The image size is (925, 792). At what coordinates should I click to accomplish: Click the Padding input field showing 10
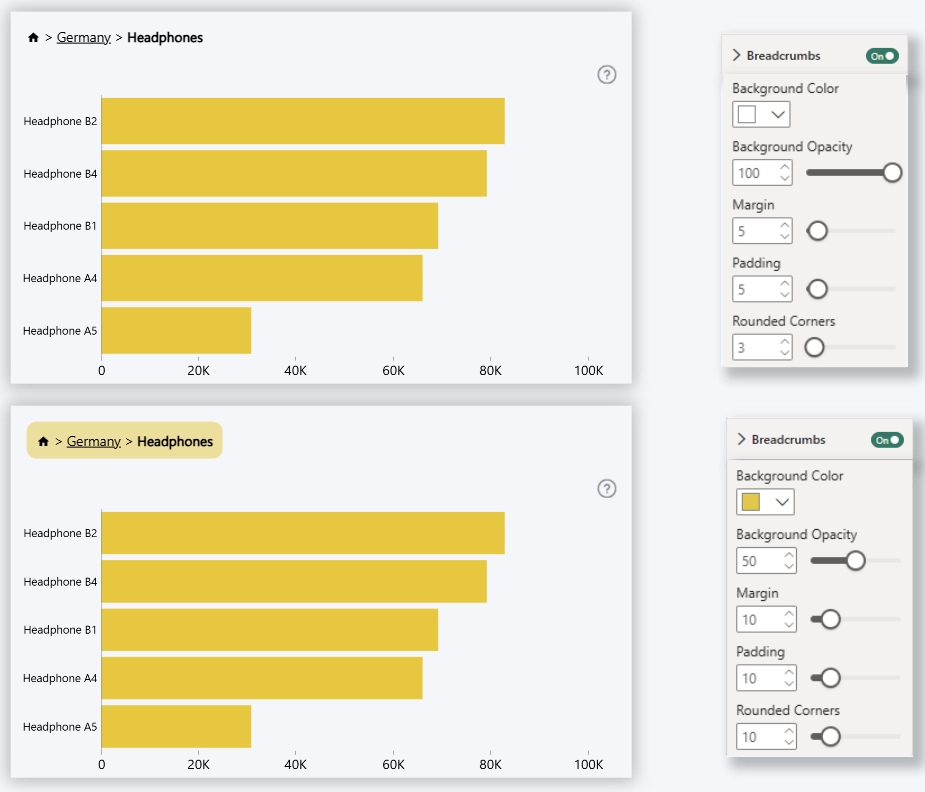click(759, 678)
